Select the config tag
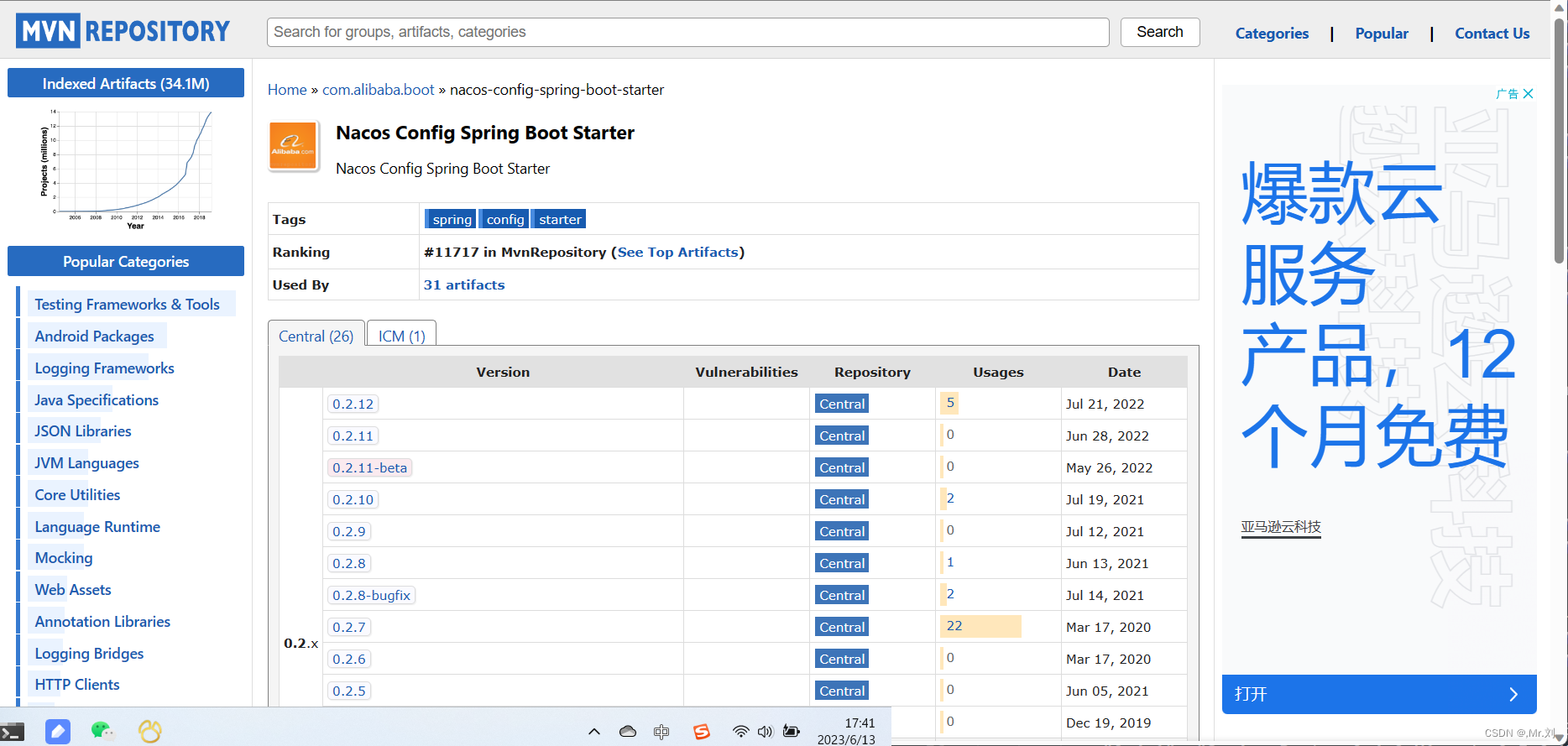Screen dimensions: 1568x746 (504, 219)
